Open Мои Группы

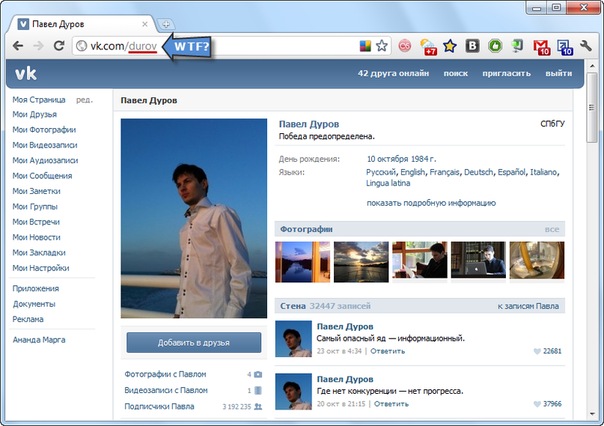pos(35,207)
